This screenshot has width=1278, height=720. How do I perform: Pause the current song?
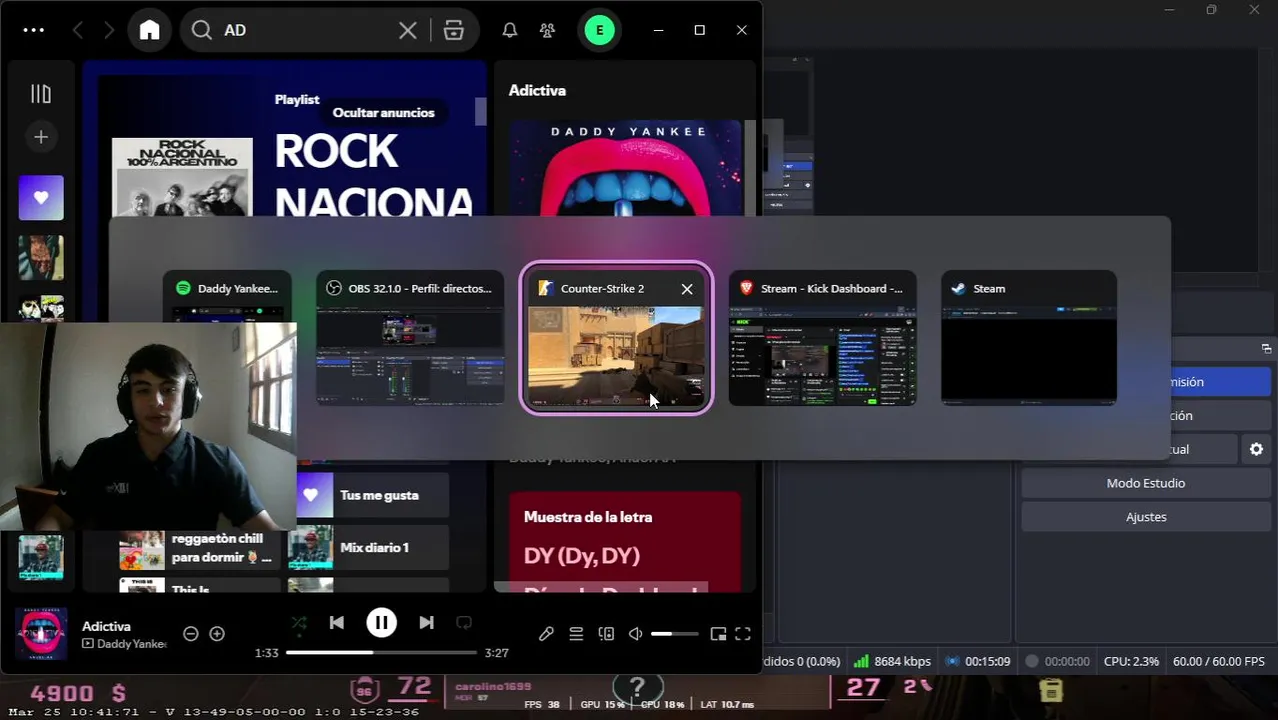tap(381, 623)
